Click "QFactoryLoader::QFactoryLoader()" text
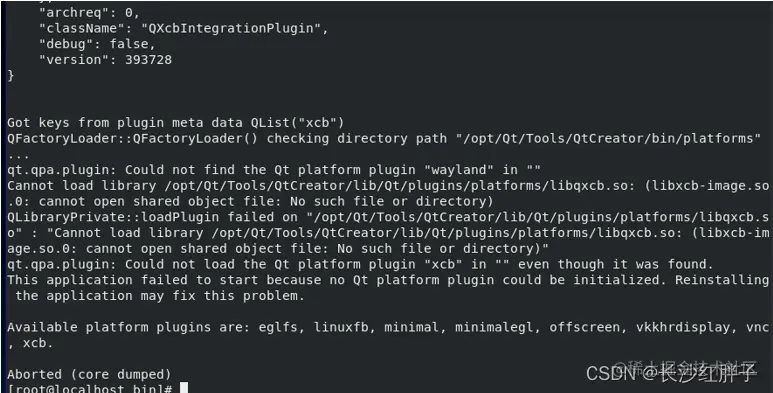The width and height of the screenshot is (773, 393). [132, 138]
